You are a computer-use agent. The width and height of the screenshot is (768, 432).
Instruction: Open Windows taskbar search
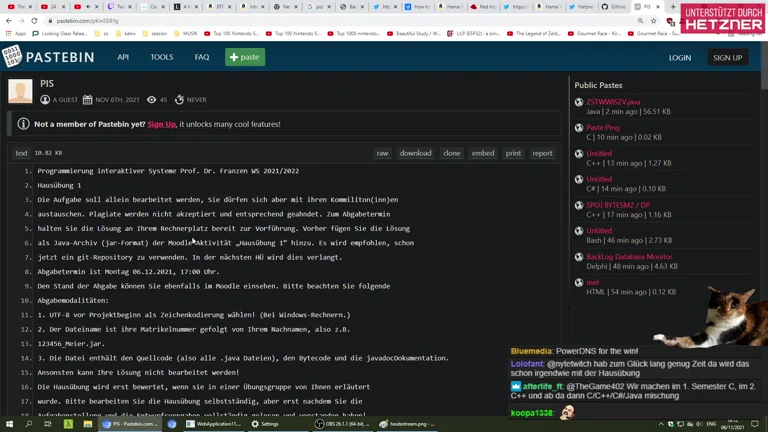click(x=28, y=424)
